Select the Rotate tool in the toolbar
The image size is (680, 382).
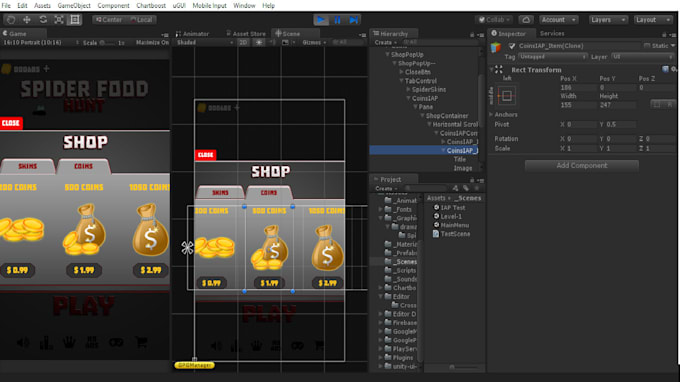tap(42, 20)
